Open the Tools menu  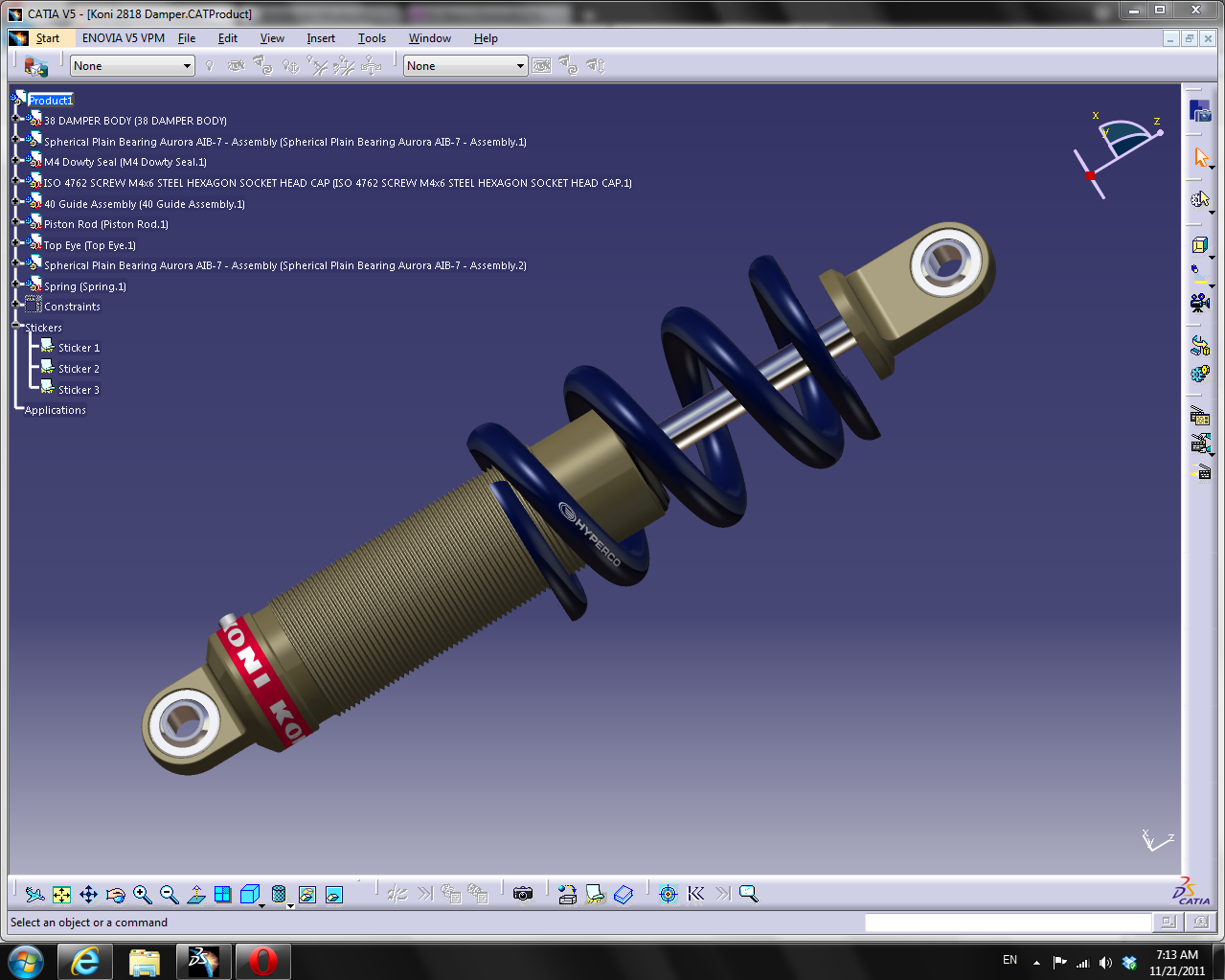373,38
